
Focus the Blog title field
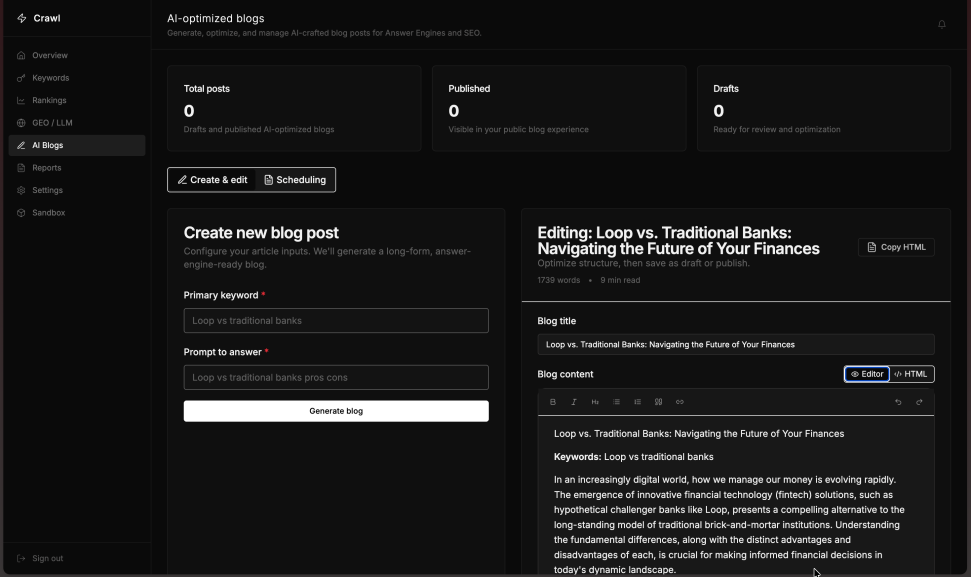click(736, 344)
